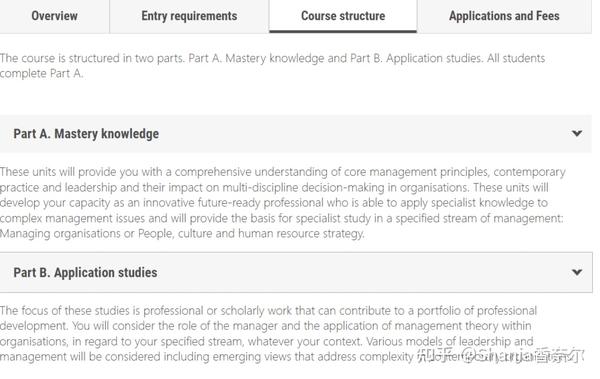Image resolution: width=600 pixels, height=379 pixels.
Task: Click the words 'complete Part A.' in intro
Action: point(41,73)
